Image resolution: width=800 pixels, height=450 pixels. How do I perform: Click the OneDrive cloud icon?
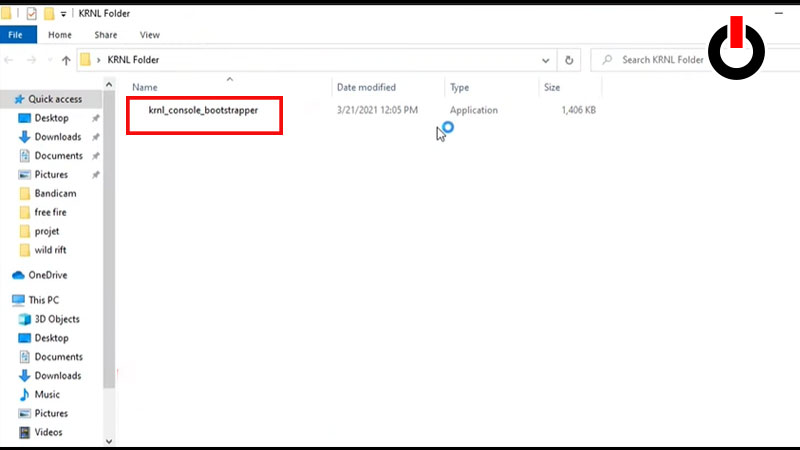pos(18,275)
